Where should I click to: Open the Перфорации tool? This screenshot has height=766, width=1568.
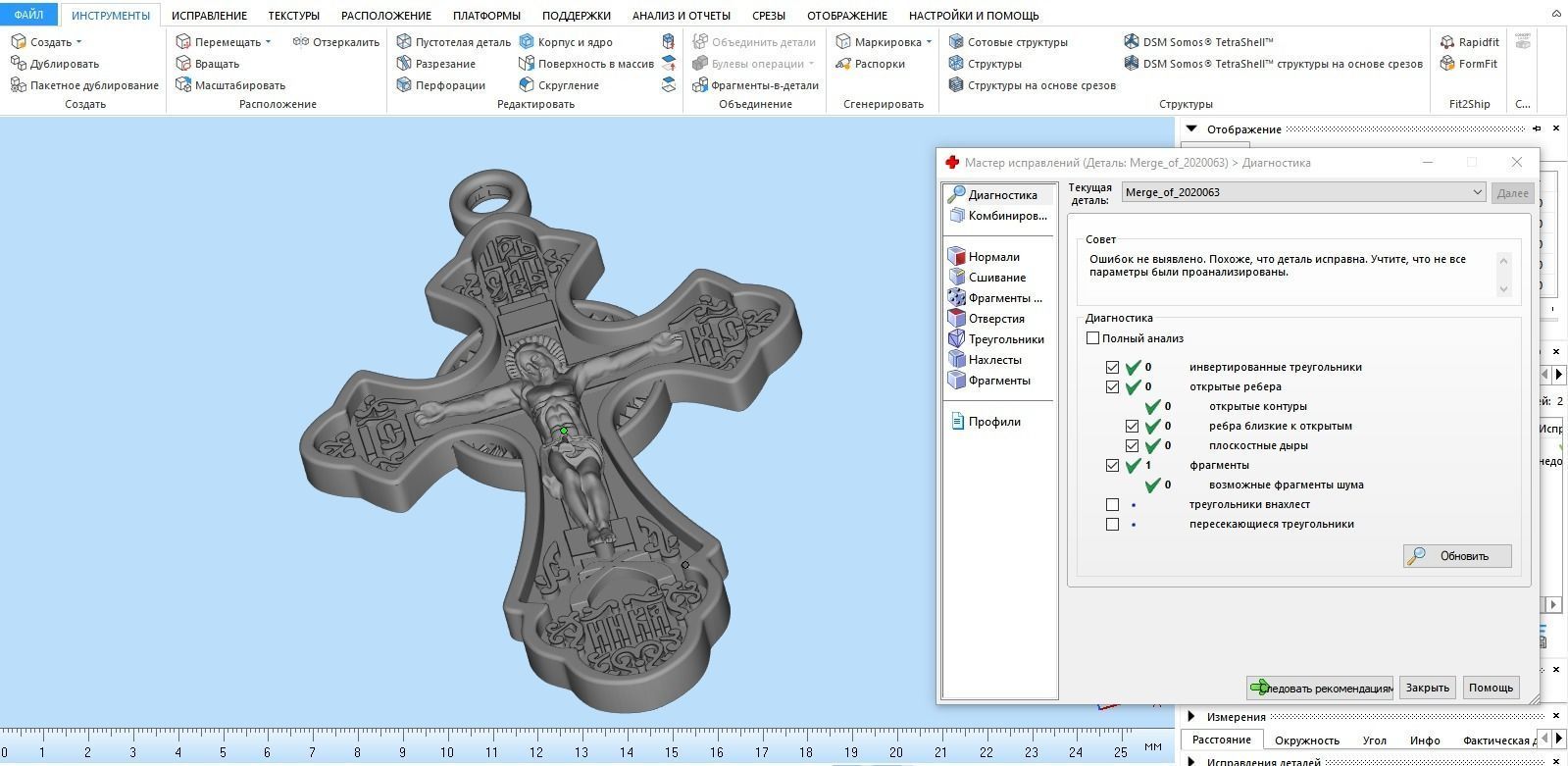440,85
